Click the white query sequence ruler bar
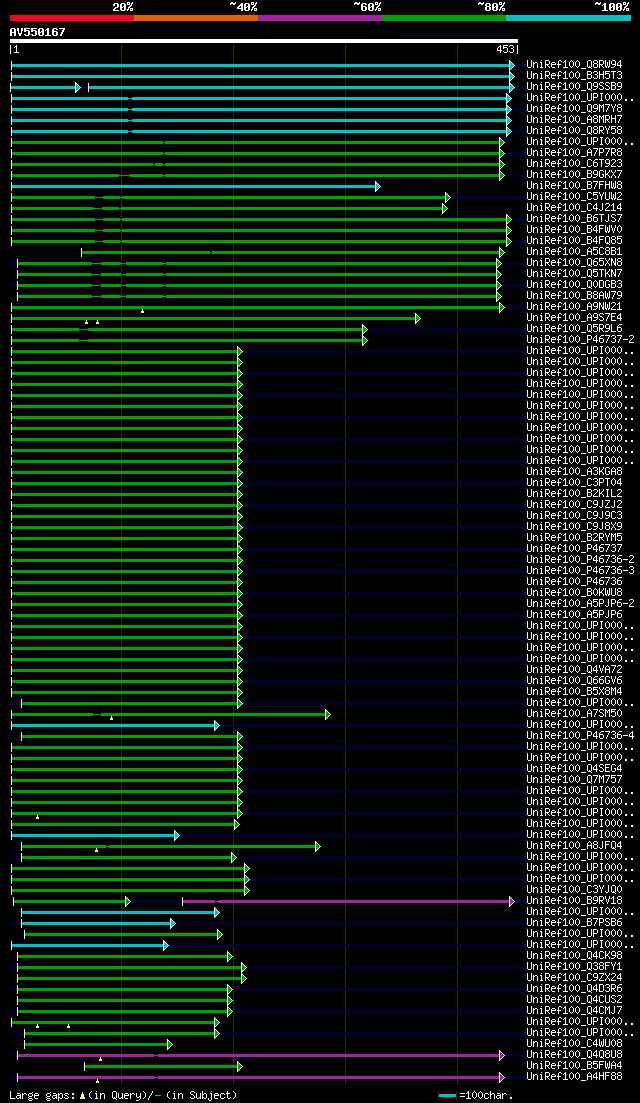Viewport: 640px width, 1103px height. [x=264, y=41]
